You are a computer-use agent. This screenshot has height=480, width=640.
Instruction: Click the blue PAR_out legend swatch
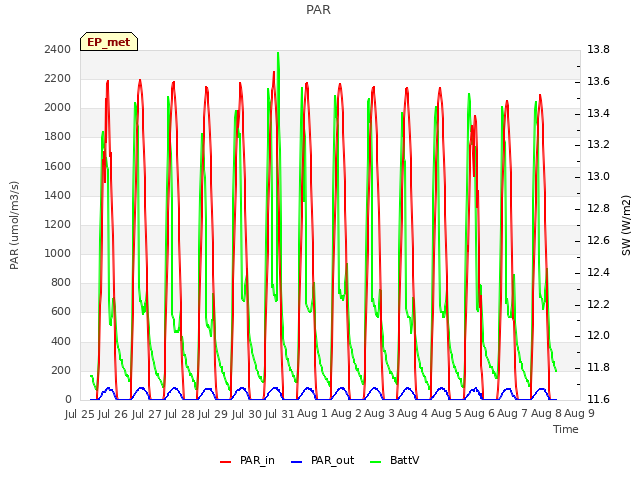click(x=297, y=462)
